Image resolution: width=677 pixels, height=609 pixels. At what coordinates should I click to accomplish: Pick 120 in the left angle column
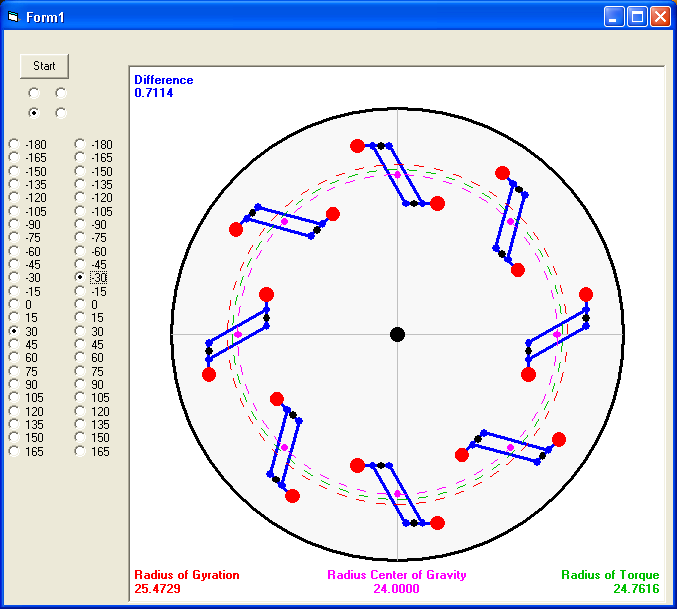(x=26, y=411)
